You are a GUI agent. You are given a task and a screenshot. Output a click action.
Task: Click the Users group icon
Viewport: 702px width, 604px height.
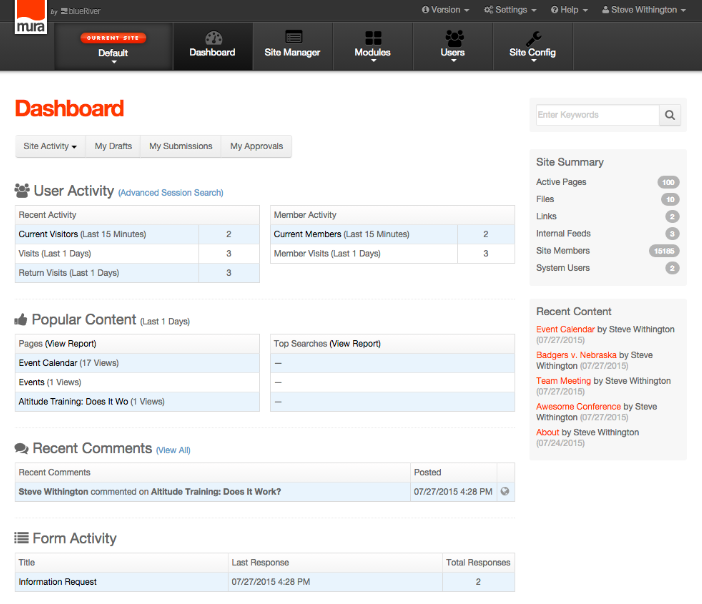pyautogui.click(x=454, y=38)
